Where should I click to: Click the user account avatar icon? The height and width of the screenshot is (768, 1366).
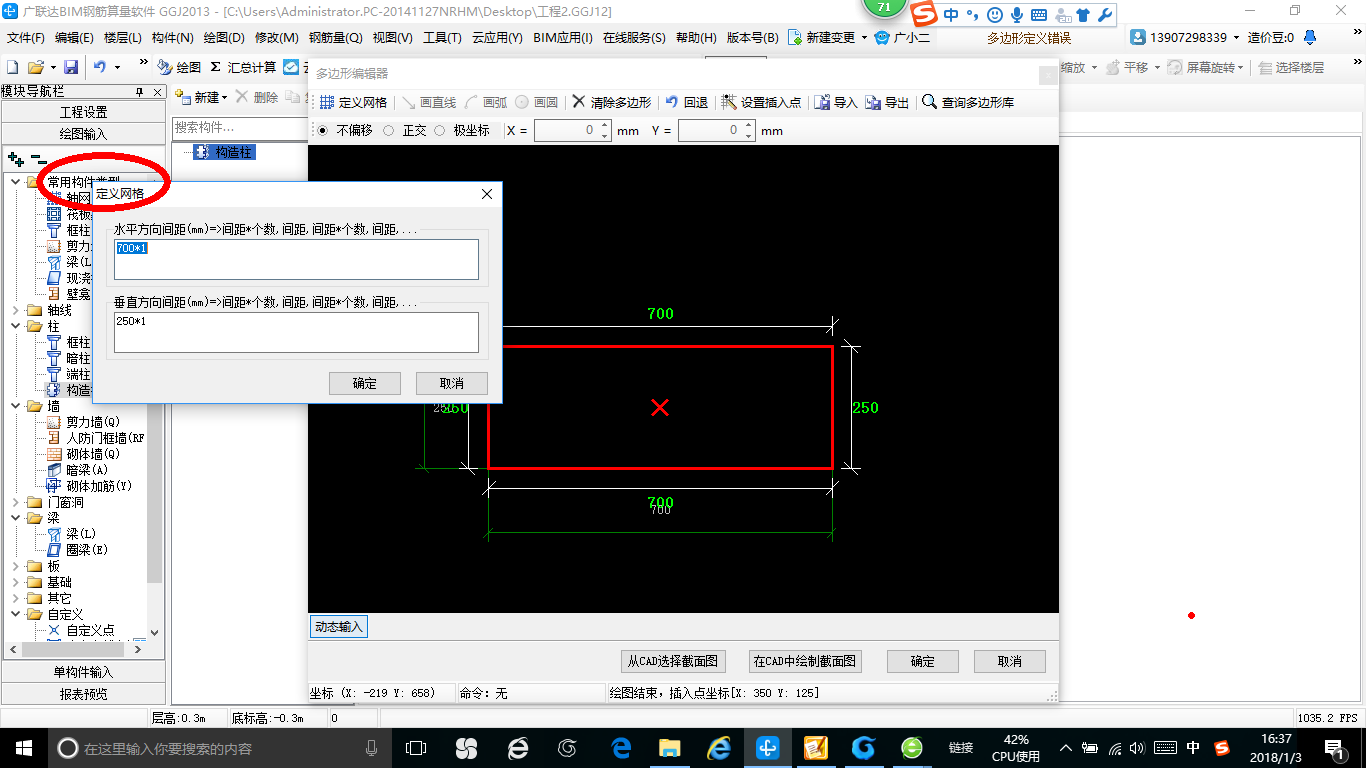(x=1139, y=37)
